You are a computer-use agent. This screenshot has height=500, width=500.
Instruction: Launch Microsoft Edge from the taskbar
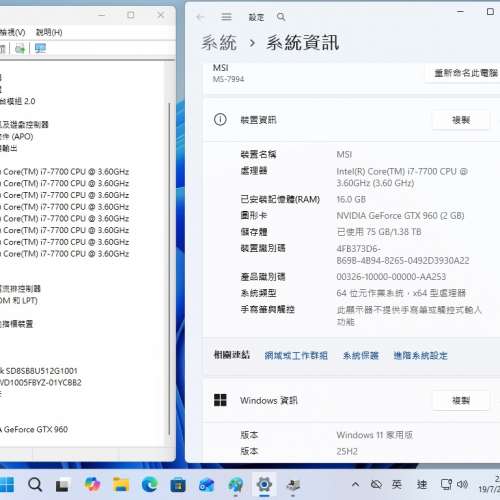(x=150, y=485)
